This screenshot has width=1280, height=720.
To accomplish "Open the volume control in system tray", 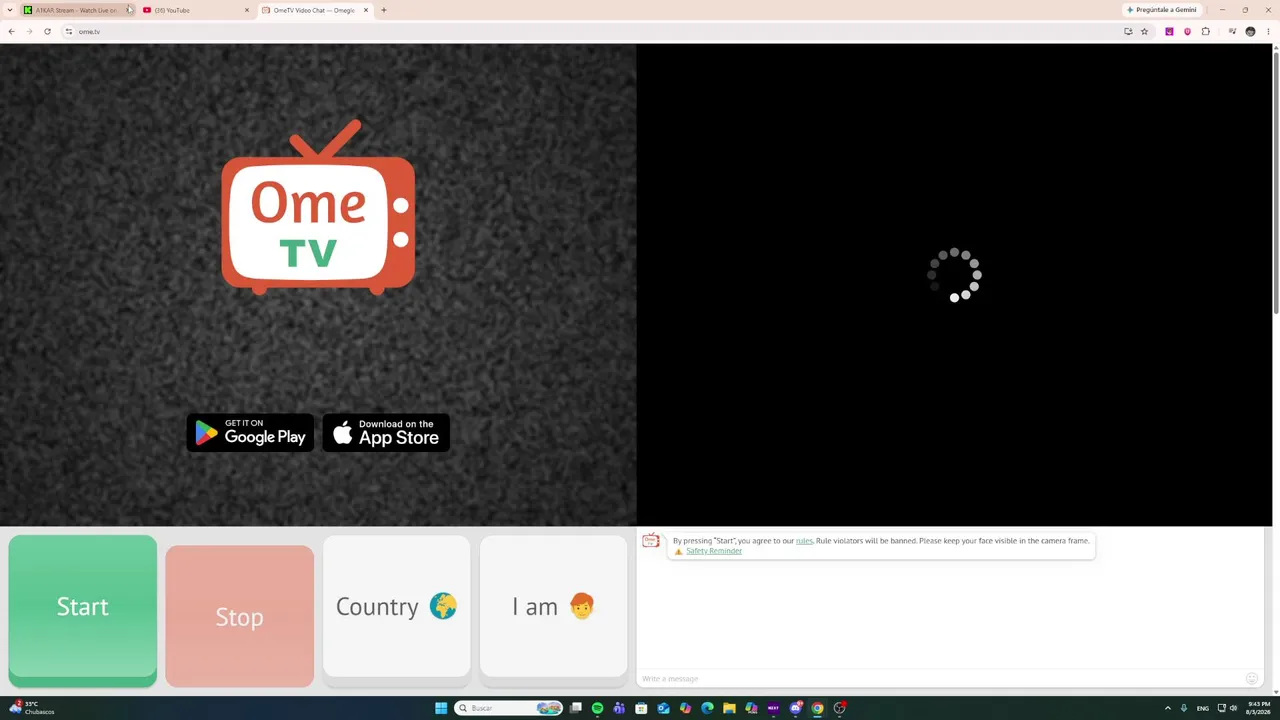I will 1233,708.
